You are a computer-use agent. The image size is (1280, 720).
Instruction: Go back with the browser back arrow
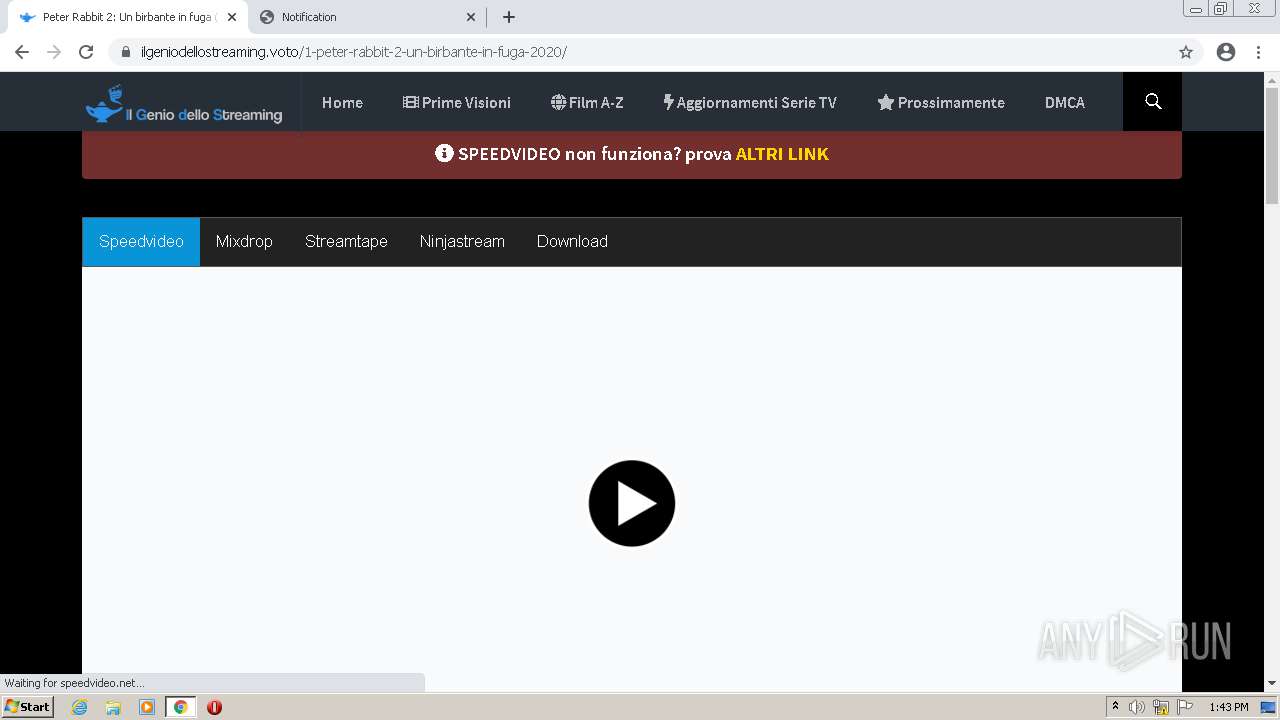pyautogui.click(x=22, y=52)
